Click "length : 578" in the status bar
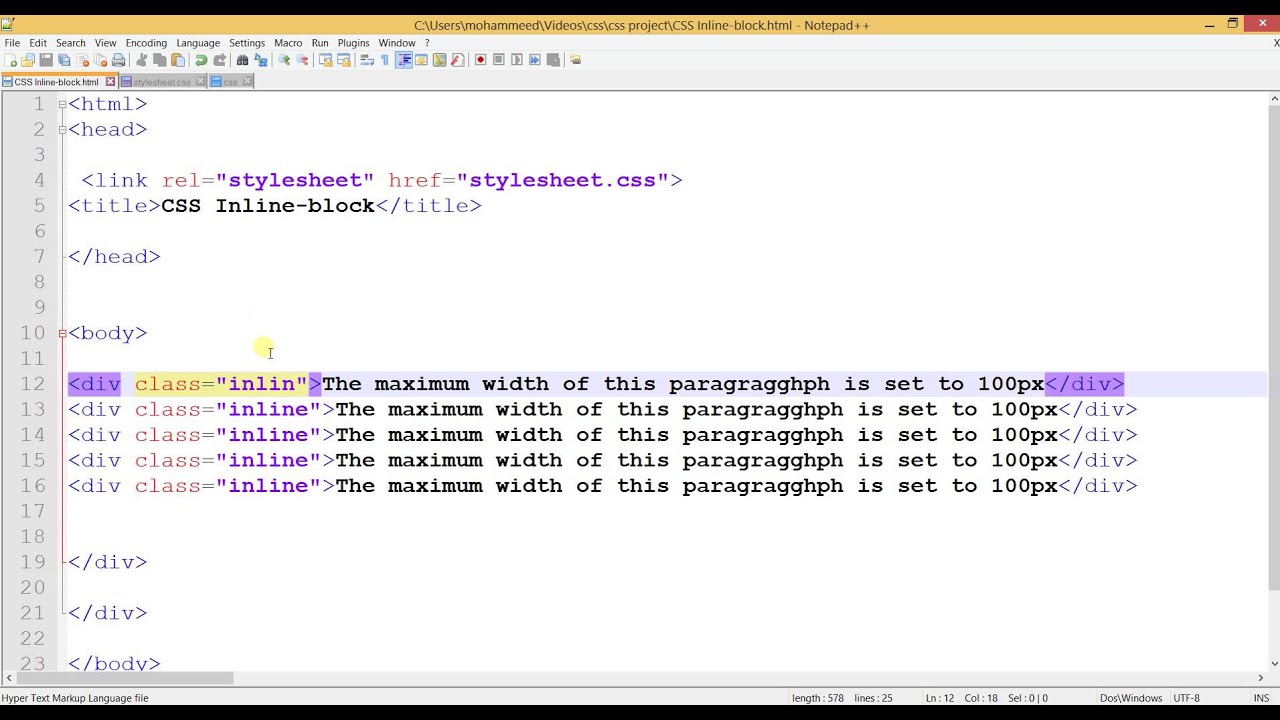This screenshot has height=720, width=1280. click(818, 698)
